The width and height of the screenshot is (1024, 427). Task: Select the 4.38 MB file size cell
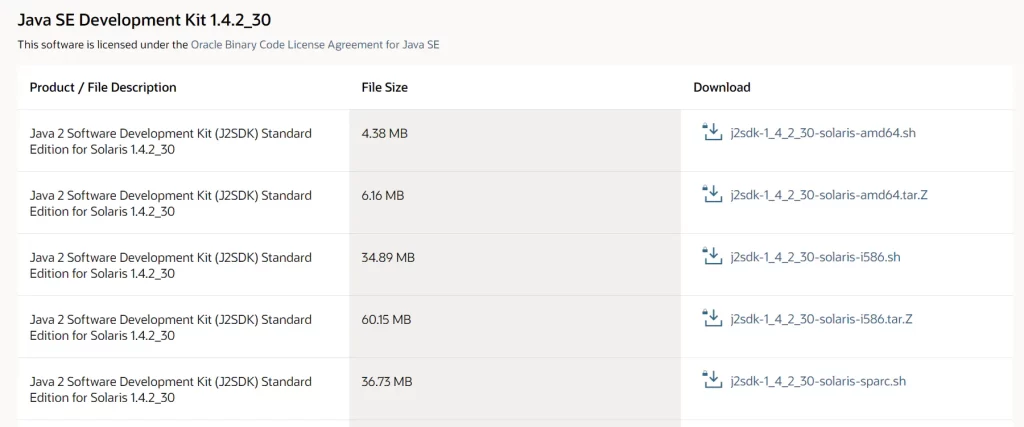[515, 140]
